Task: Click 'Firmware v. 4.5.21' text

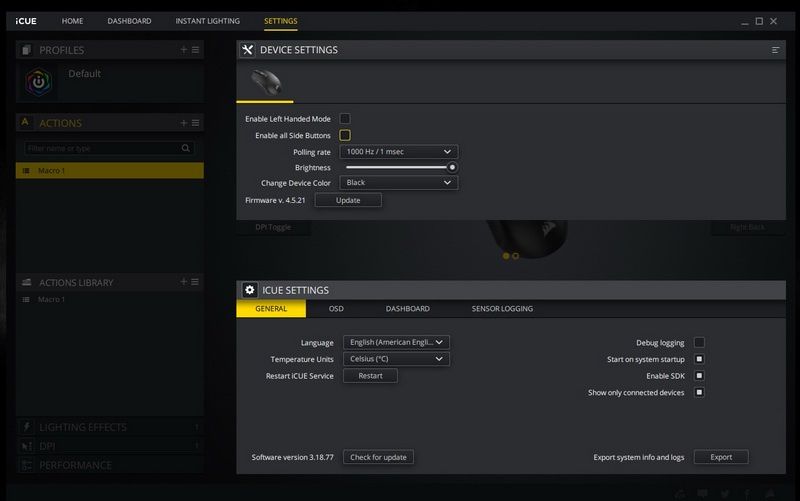Action: pyautogui.click(x=275, y=200)
